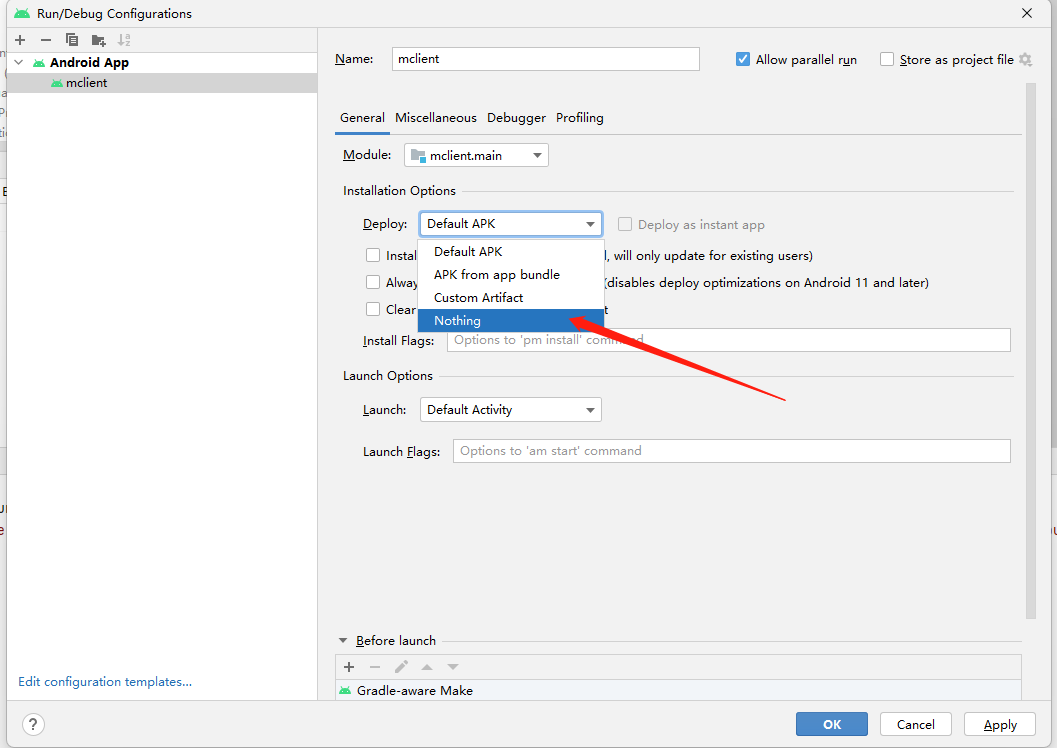
Task: Choose Default APK from the list
Action: click(510, 251)
